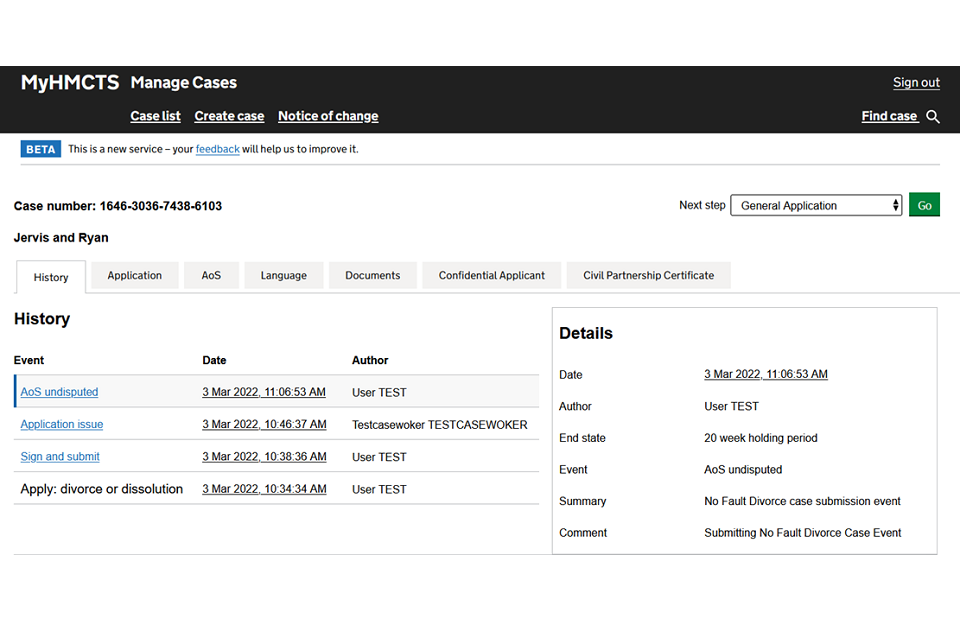Click the Sign out link
The height and width of the screenshot is (640, 960).
(916, 83)
